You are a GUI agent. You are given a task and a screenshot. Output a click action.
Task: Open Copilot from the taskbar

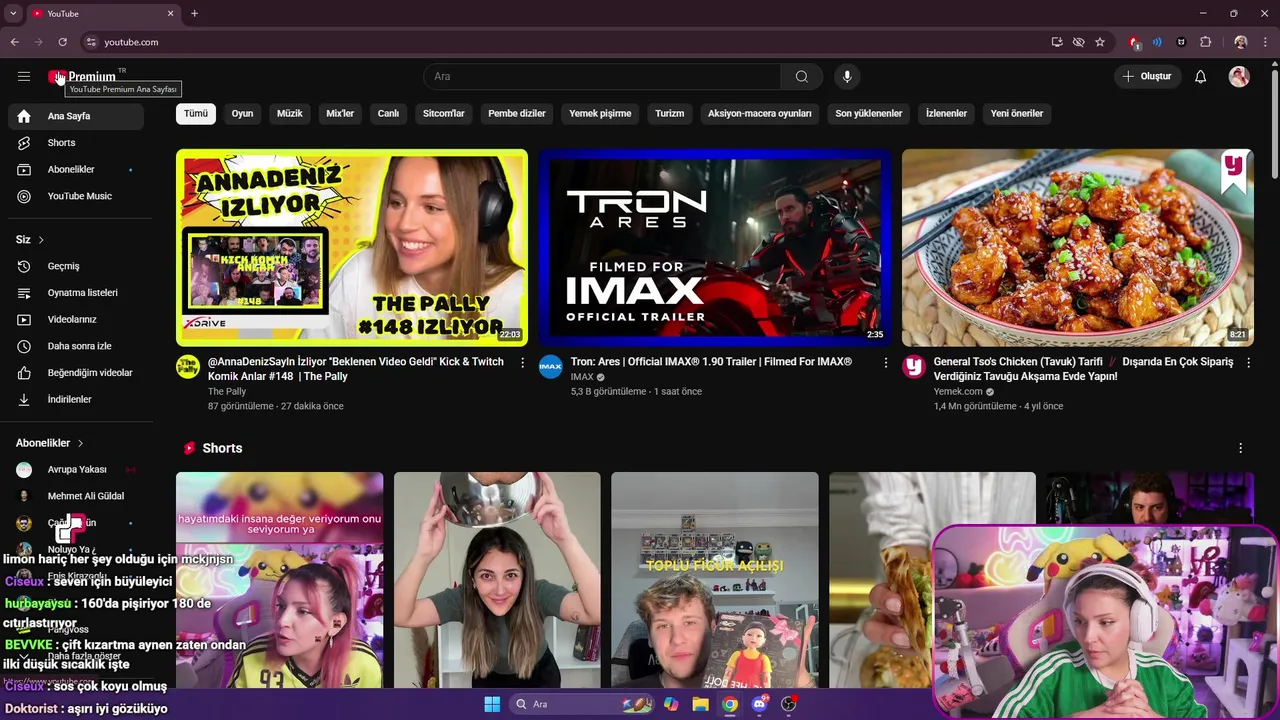671,704
